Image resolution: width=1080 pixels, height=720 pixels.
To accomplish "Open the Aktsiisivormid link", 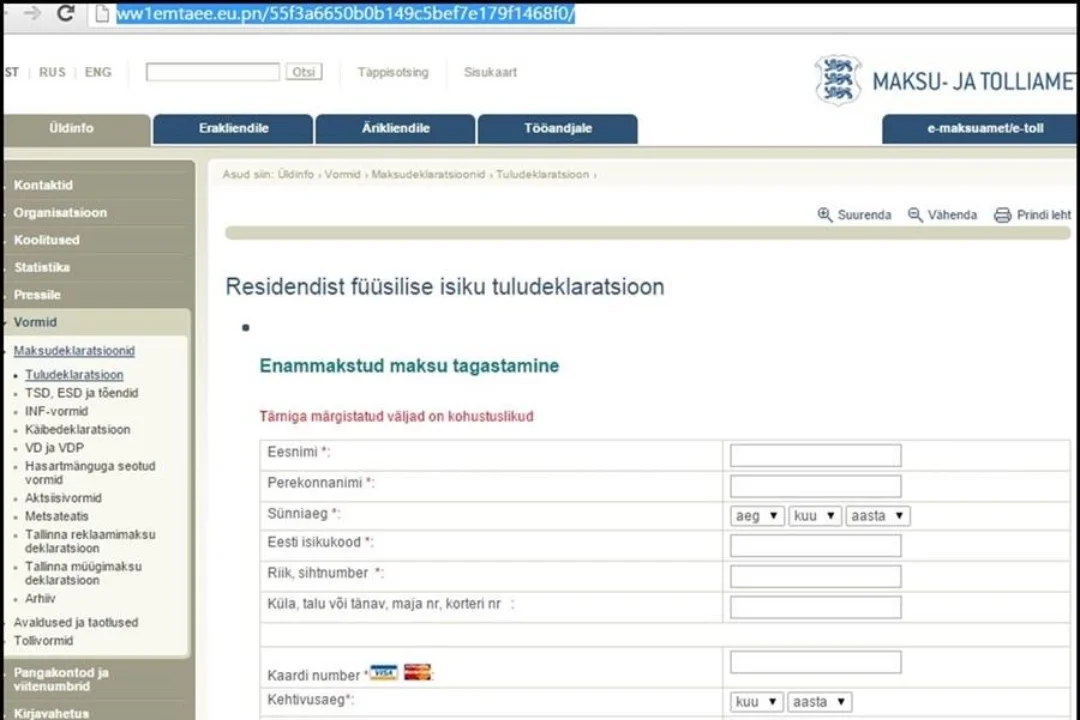I will 63,497.
